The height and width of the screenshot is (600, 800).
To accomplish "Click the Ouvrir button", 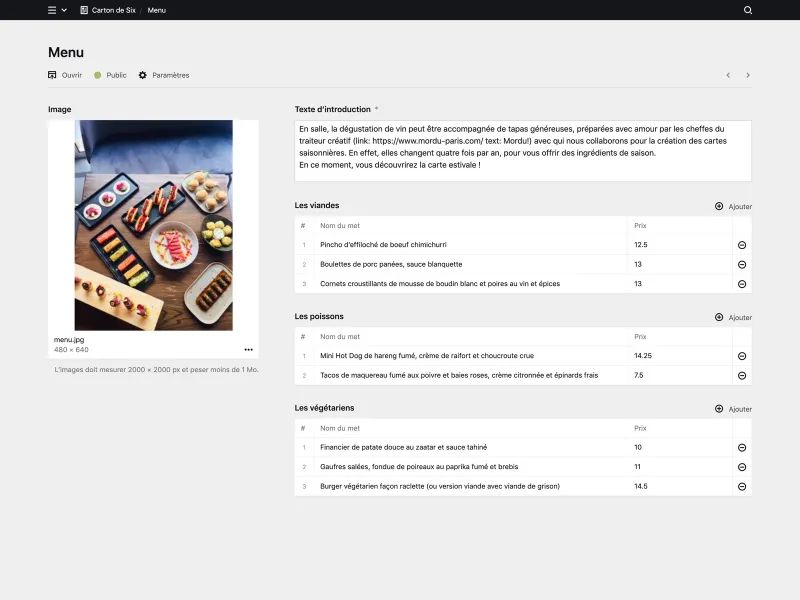I will pos(65,74).
